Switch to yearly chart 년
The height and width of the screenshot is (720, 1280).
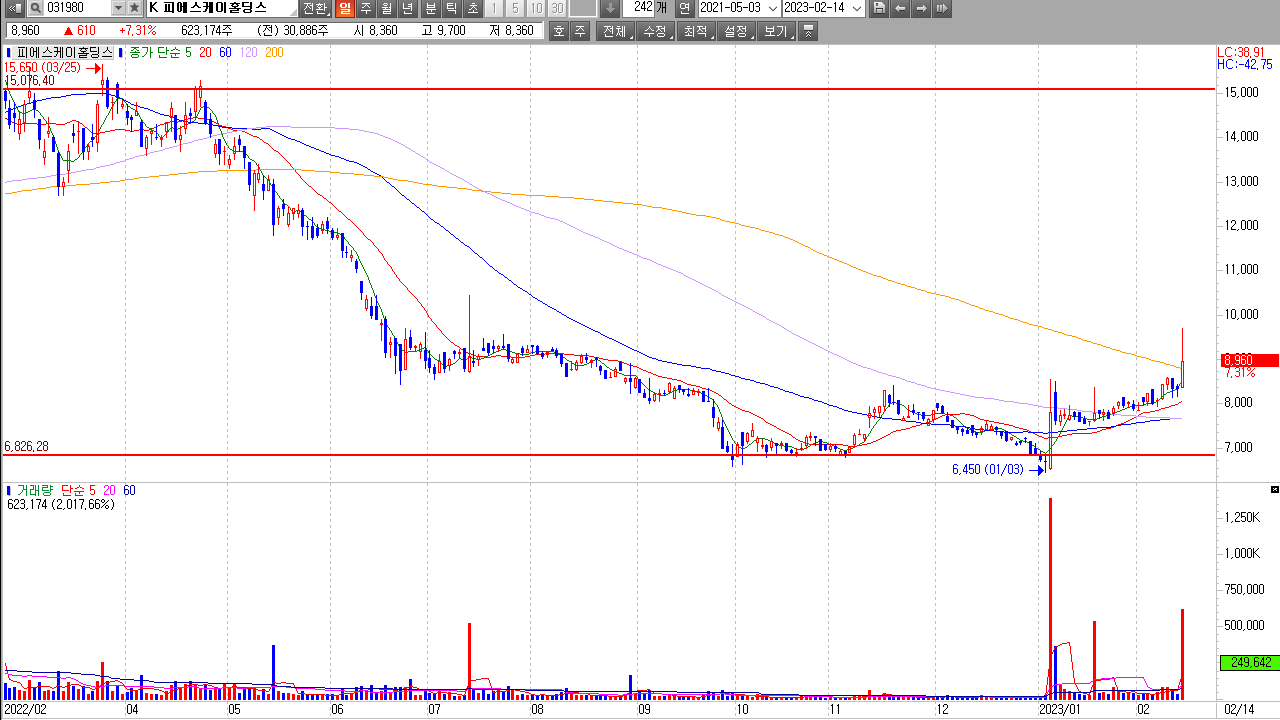(x=408, y=8)
